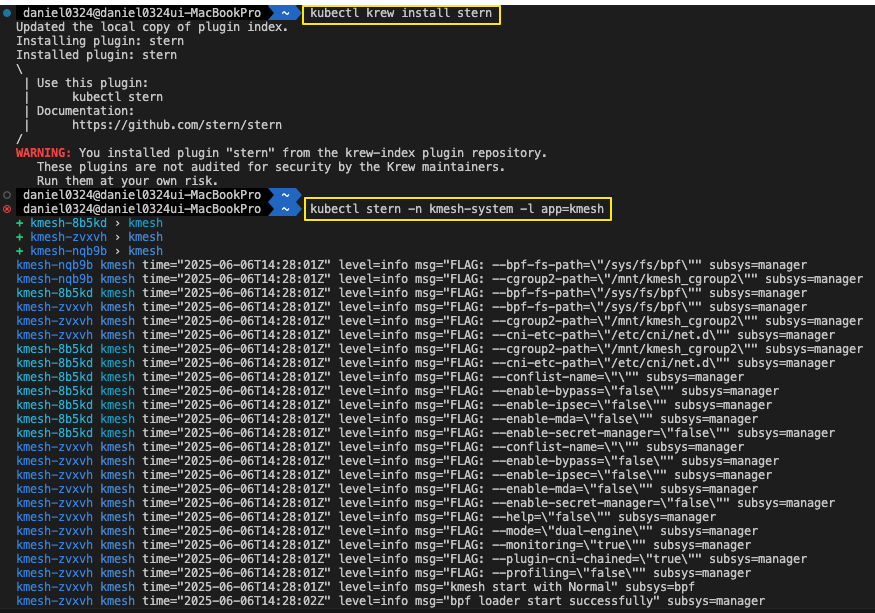Click the kmesh-8b5kd --cni-etc-path log line
Image resolution: width=875 pixels, height=613 pixels.
425,362
